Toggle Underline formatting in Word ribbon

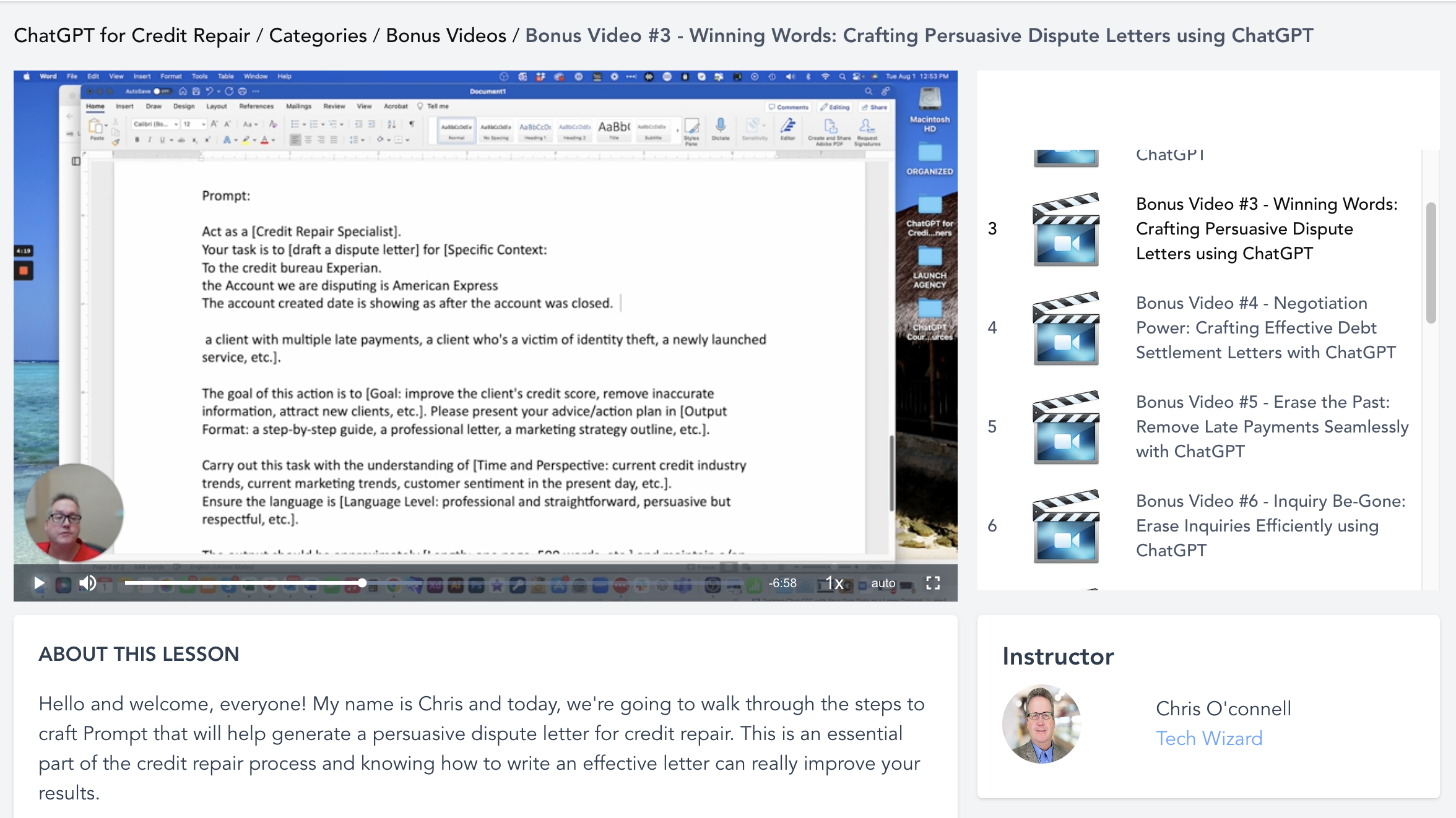[163, 140]
